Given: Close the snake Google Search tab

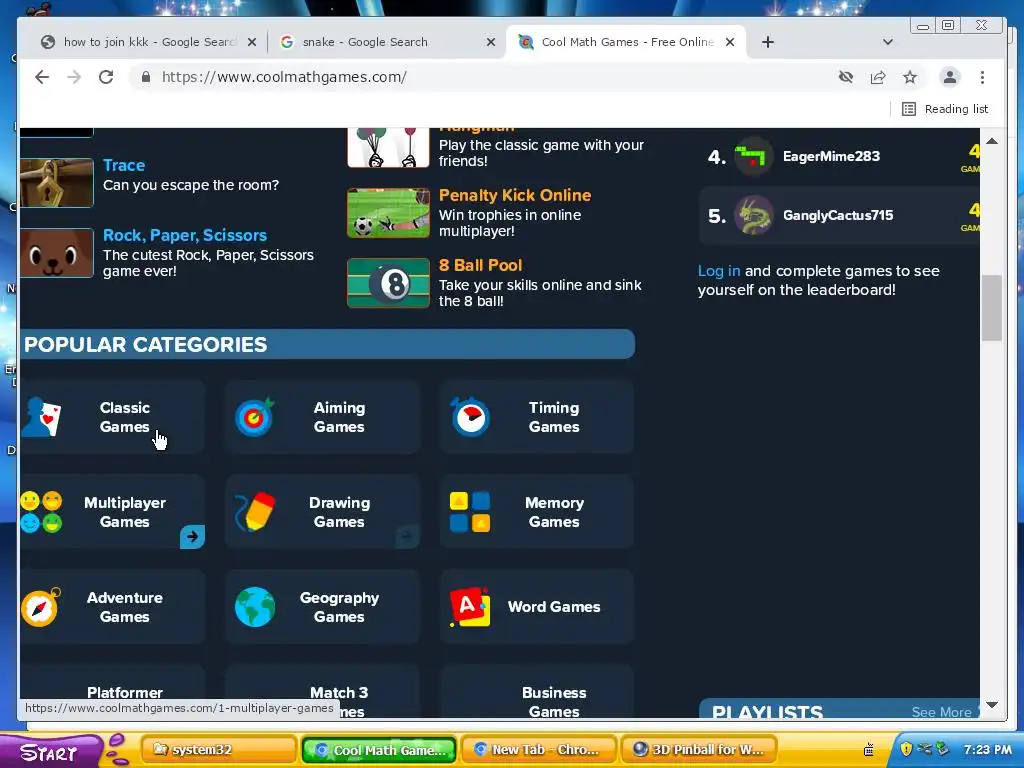Looking at the screenshot, I should (x=491, y=42).
